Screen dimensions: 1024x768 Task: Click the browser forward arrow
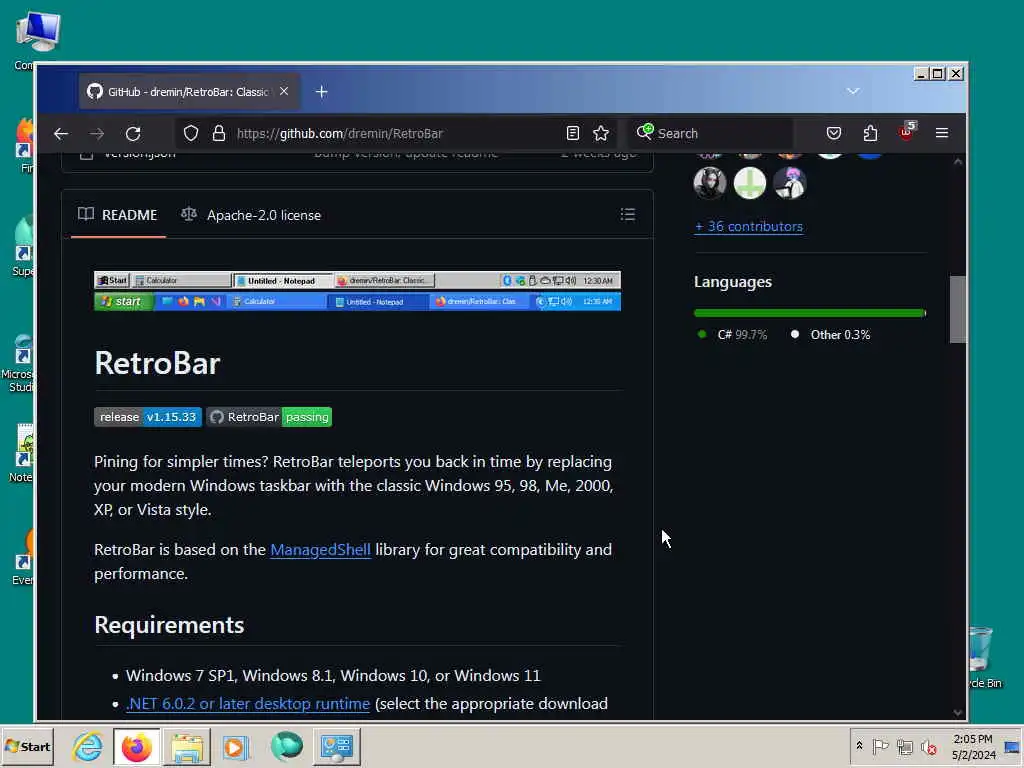coord(97,134)
